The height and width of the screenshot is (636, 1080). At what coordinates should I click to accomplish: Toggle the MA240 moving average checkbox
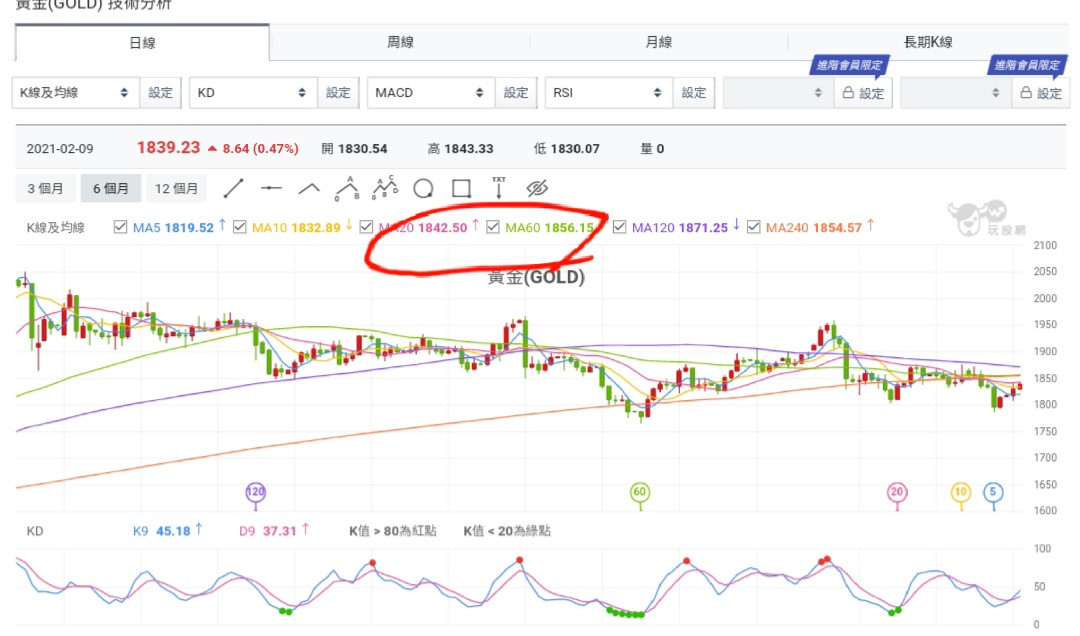point(754,228)
